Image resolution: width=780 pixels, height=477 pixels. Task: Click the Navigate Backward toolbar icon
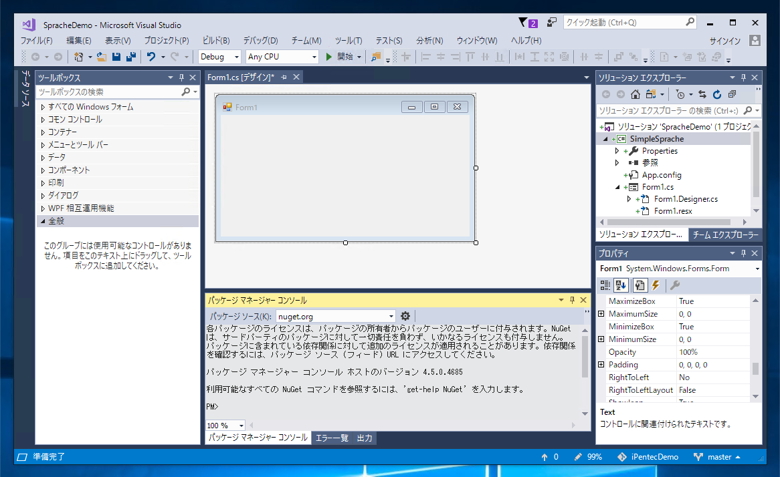pos(35,57)
